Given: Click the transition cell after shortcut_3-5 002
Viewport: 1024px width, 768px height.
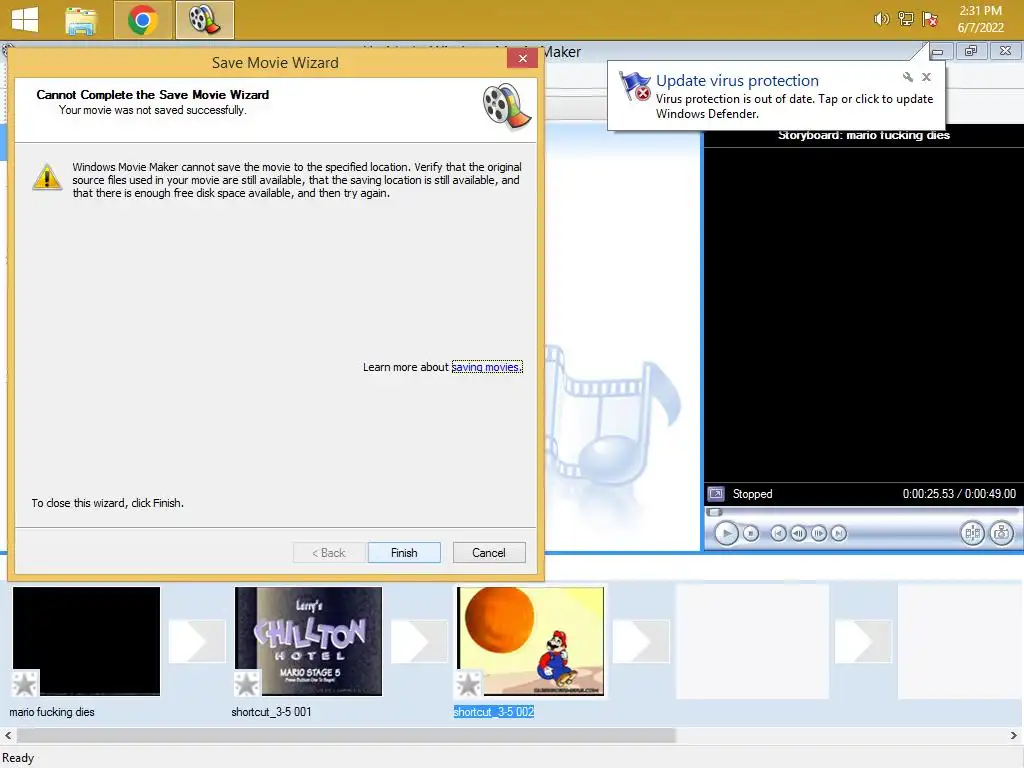Looking at the screenshot, I should pos(641,641).
